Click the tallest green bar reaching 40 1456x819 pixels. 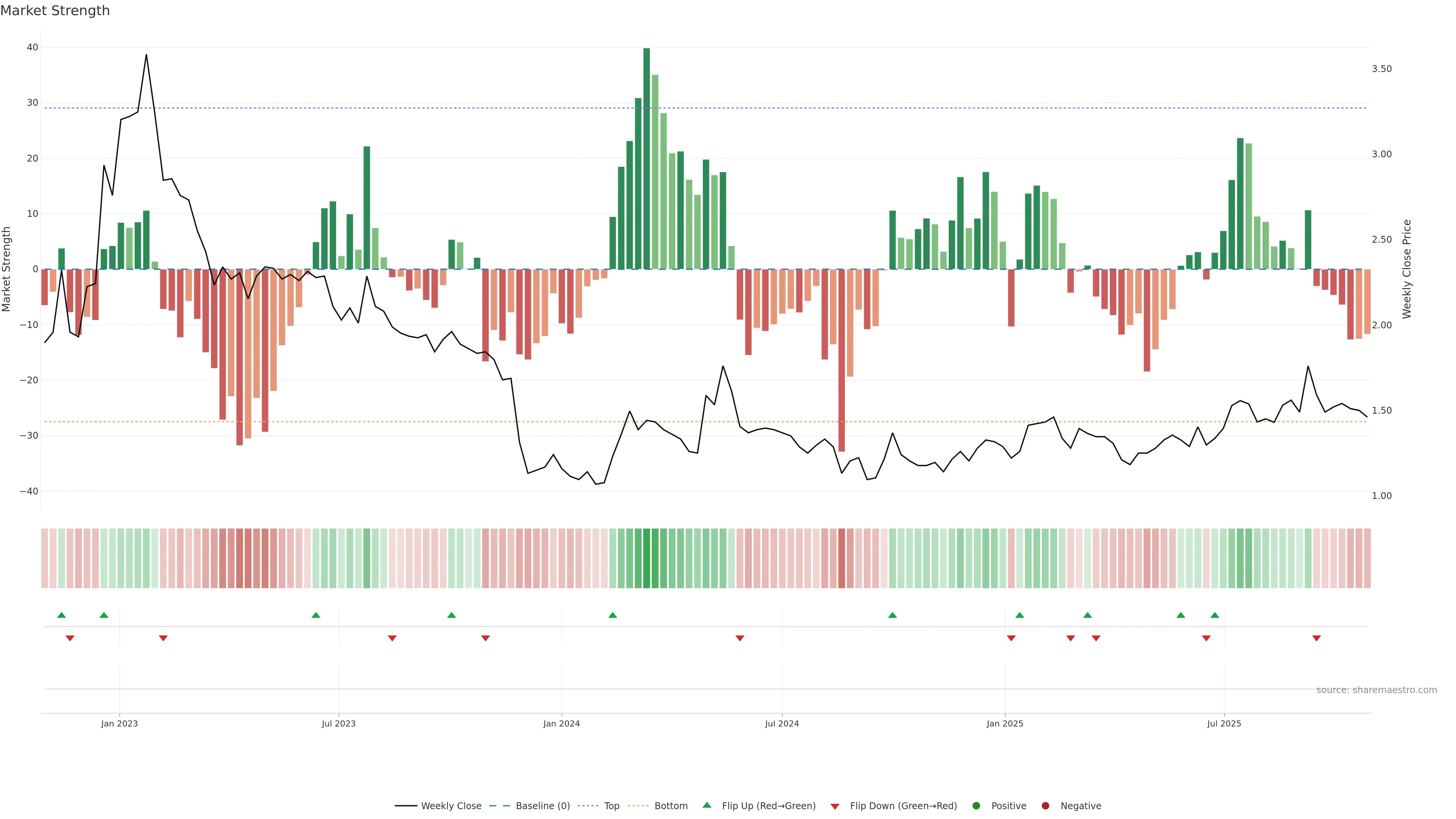(x=646, y=158)
